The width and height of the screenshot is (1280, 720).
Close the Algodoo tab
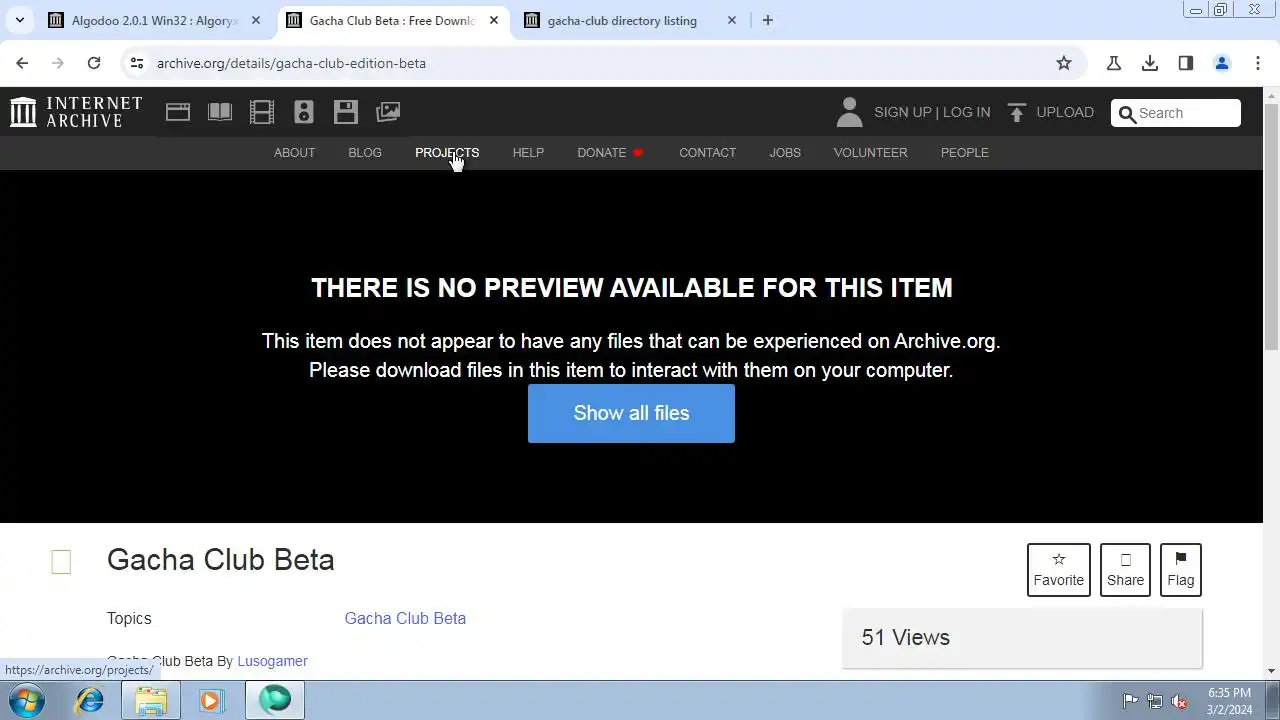pyautogui.click(x=256, y=20)
